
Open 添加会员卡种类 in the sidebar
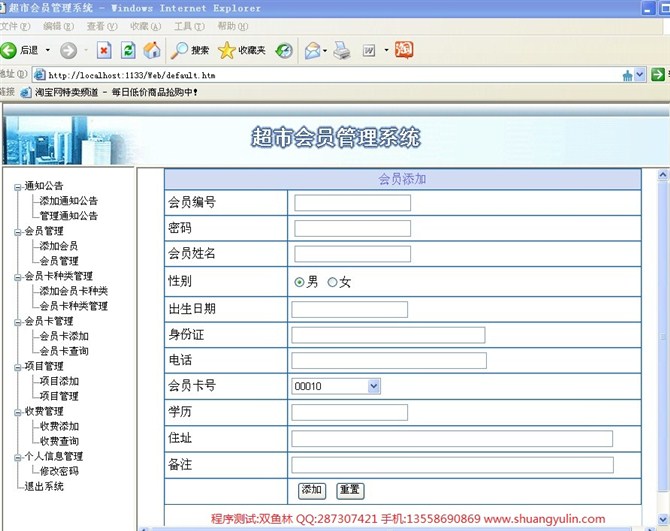tap(73, 291)
